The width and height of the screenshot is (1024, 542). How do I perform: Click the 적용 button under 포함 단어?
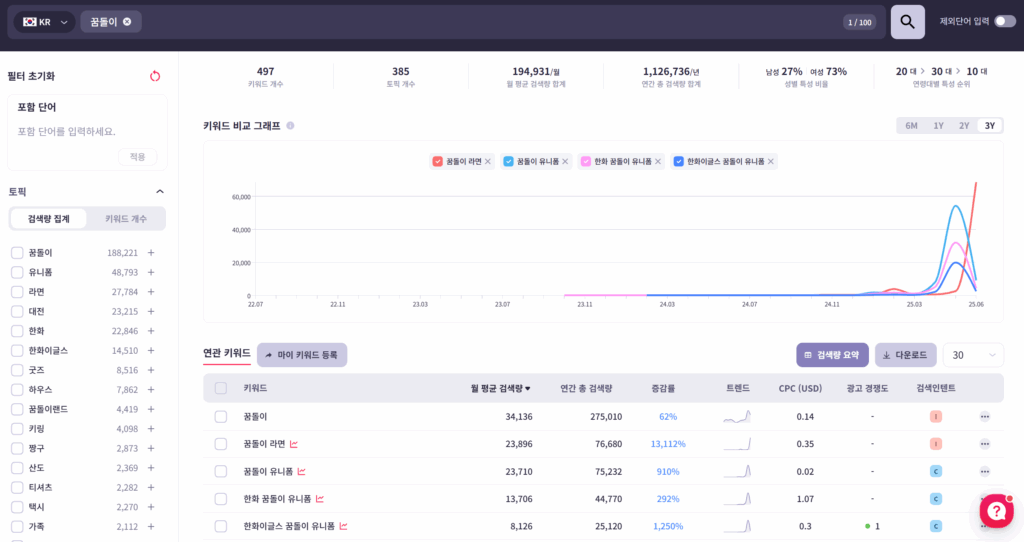click(137, 157)
